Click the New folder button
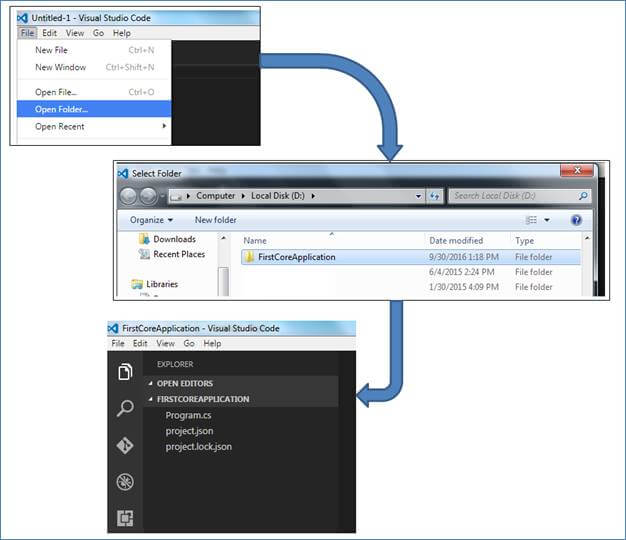 (216, 220)
